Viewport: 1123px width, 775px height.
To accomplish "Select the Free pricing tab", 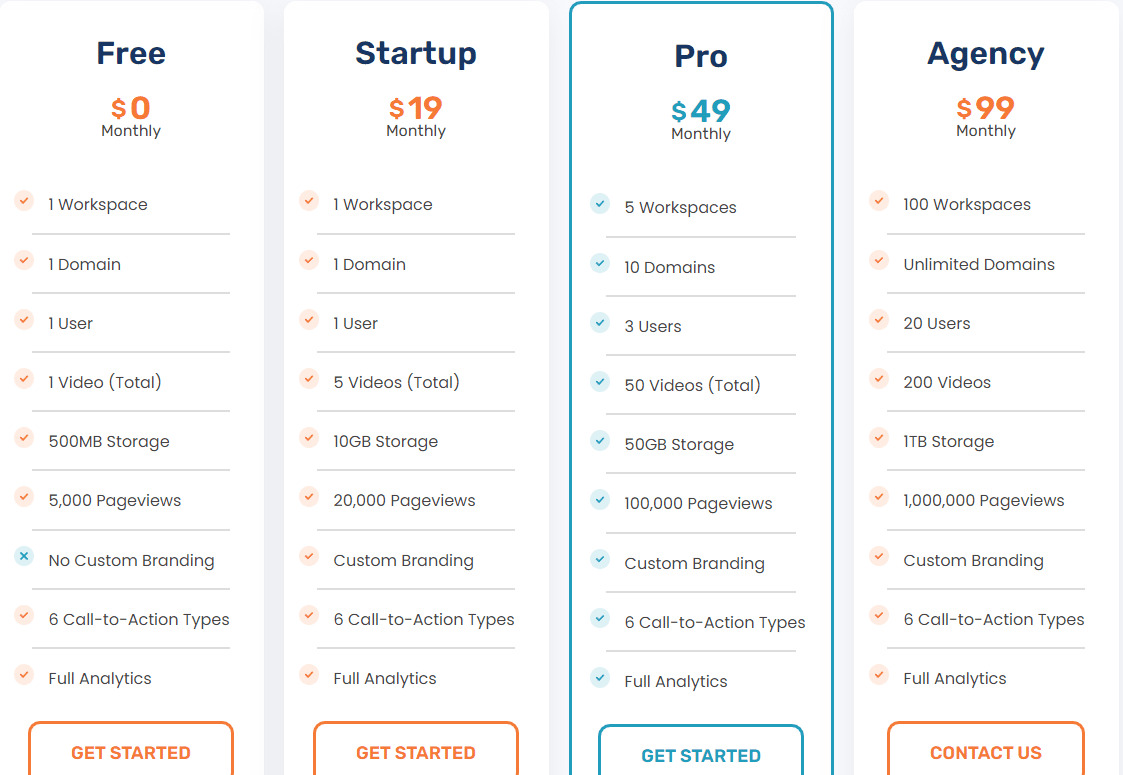I will [x=131, y=53].
